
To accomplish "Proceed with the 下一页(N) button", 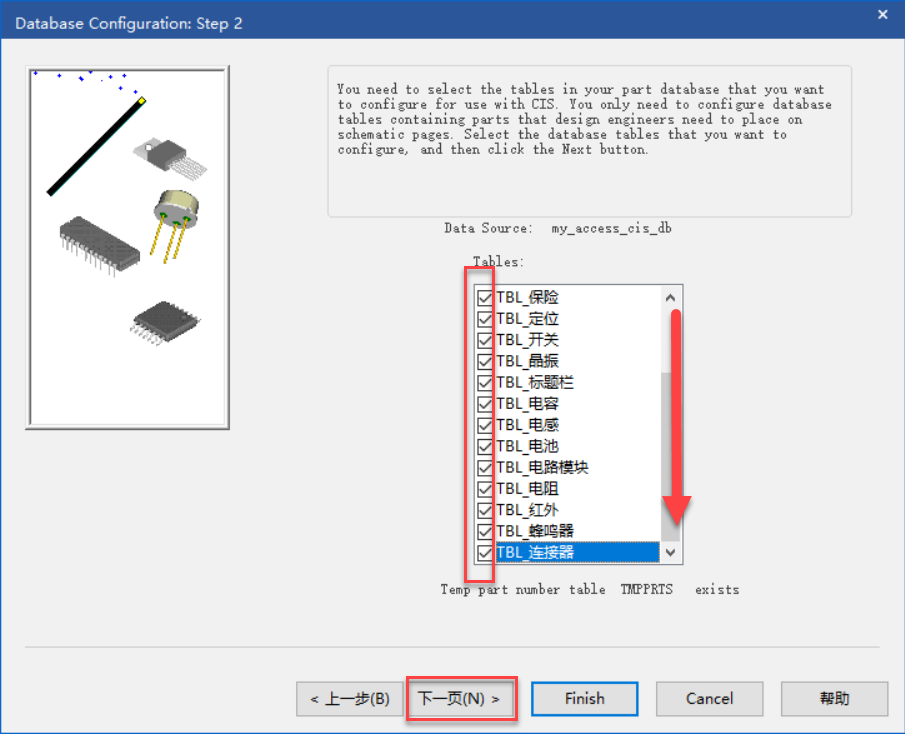I will pos(459,699).
